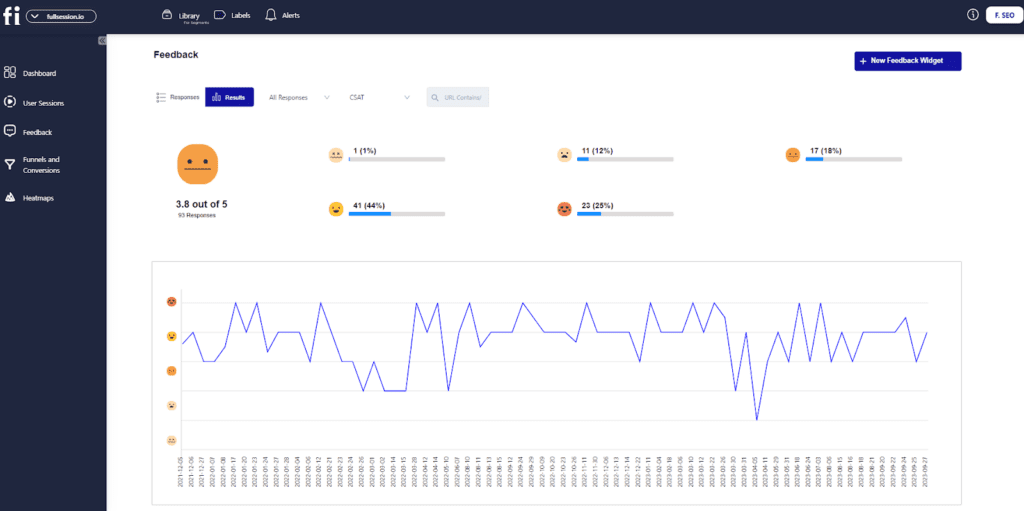Switch to the Responses view

click(178, 97)
